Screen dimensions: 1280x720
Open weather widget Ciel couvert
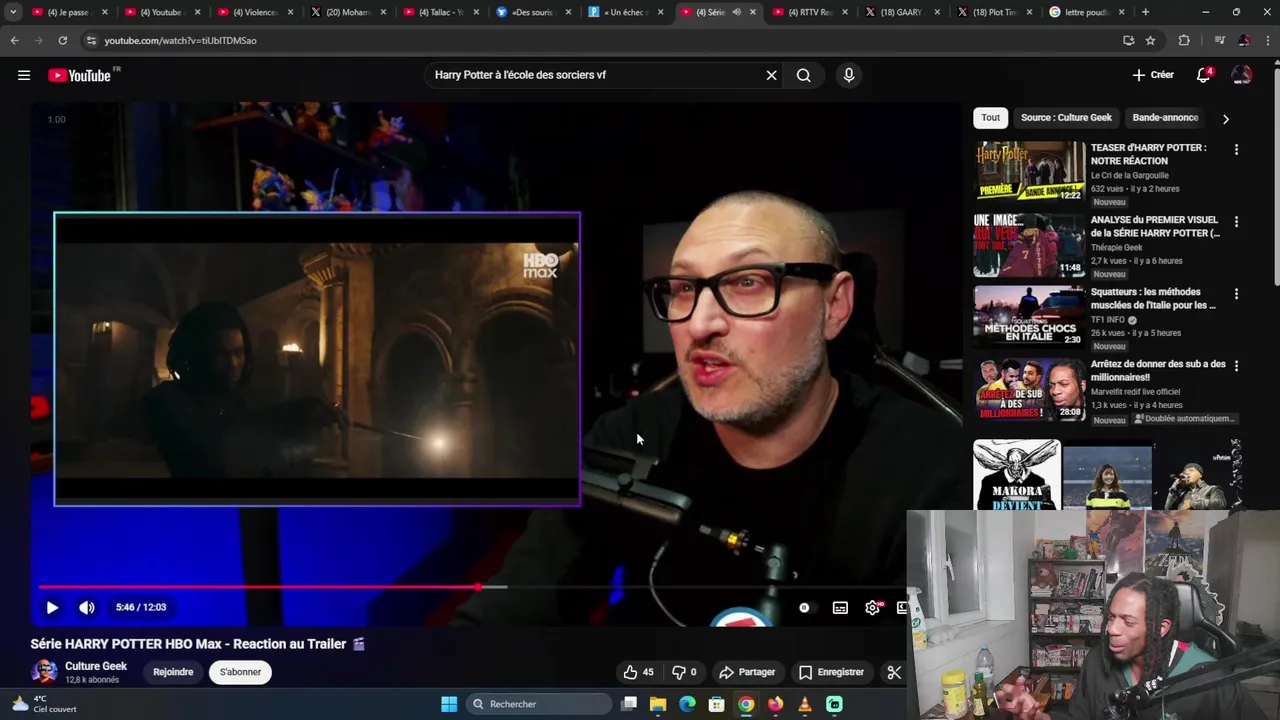(x=43, y=704)
